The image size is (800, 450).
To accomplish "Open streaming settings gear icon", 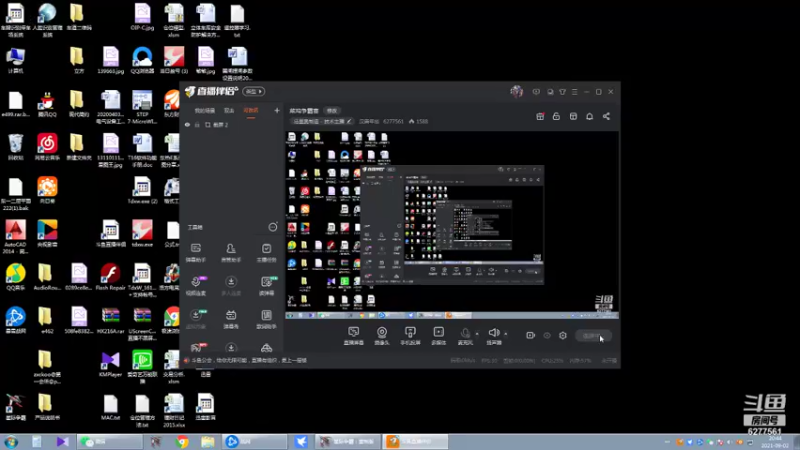I will 563,335.
